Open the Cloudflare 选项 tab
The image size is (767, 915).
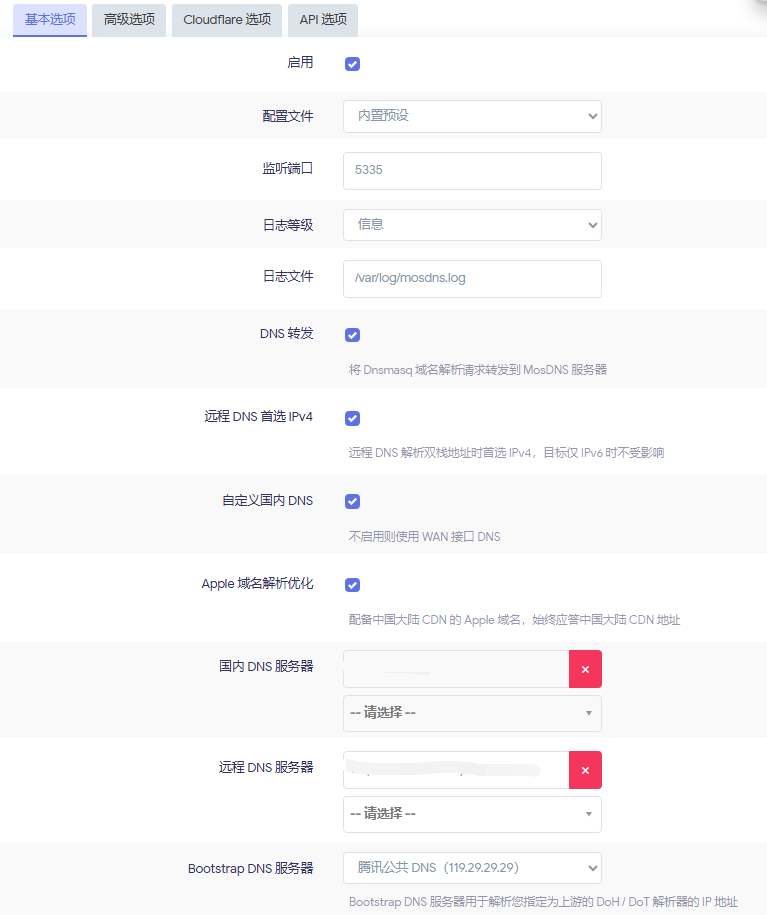point(227,20)
